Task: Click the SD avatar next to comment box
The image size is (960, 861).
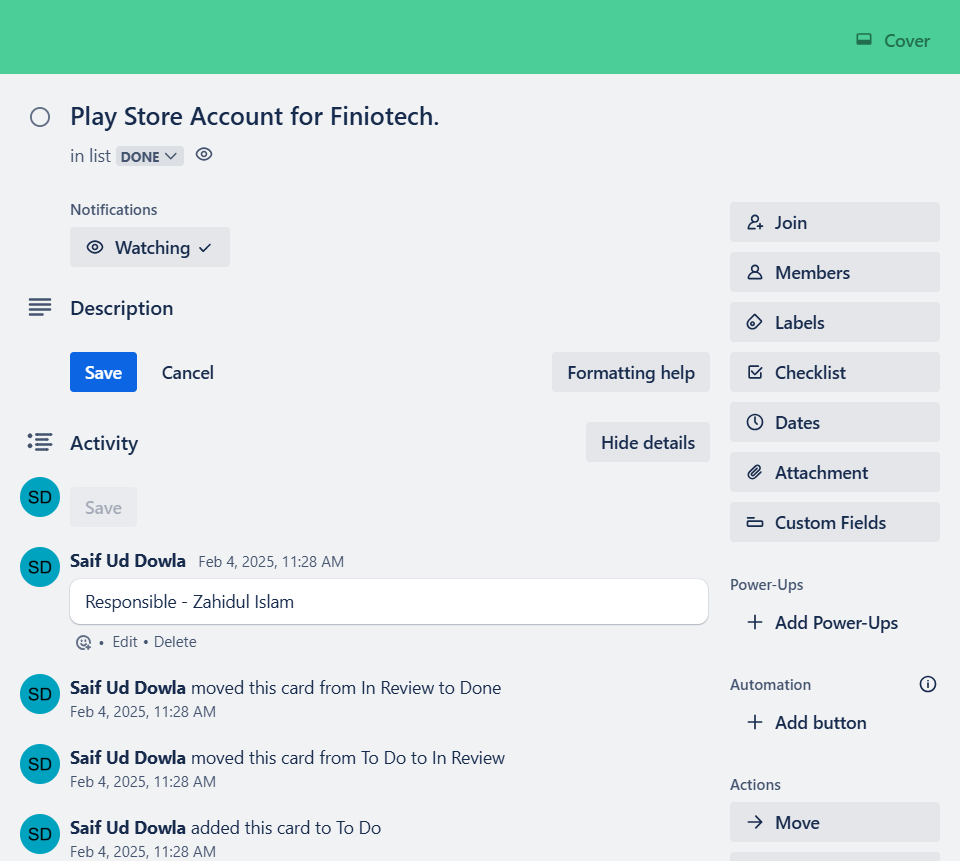Action: tap(40, 497)
